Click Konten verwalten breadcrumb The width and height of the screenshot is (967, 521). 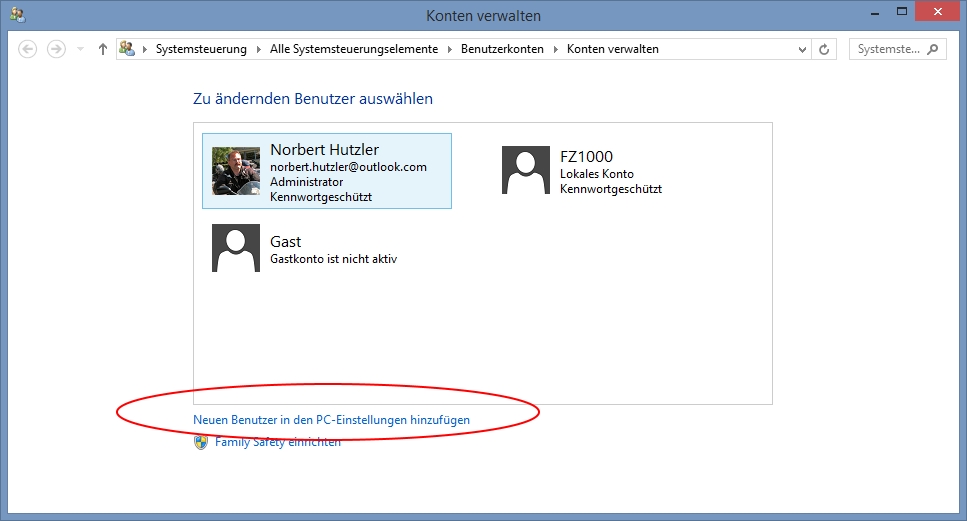pos(612,49)
